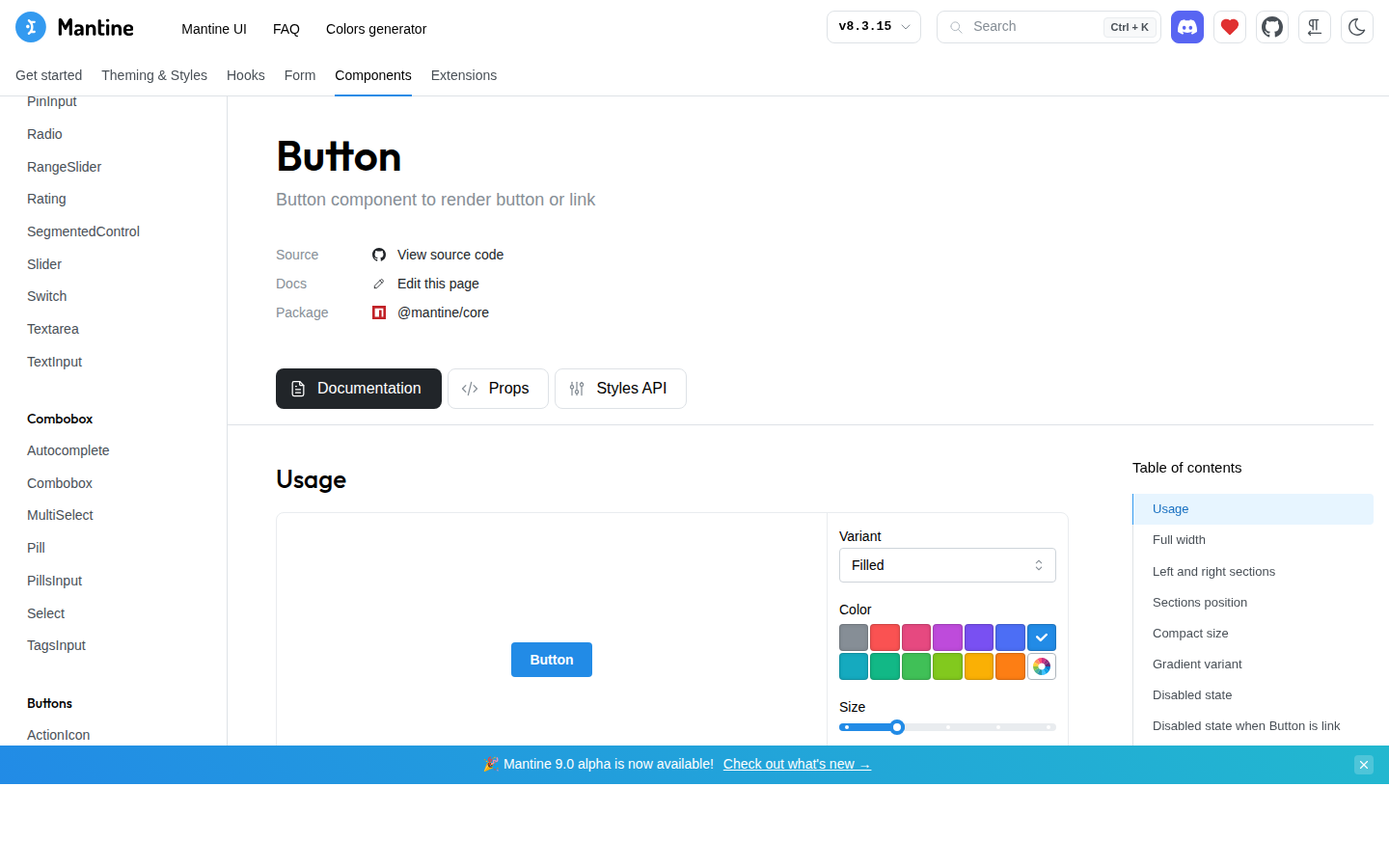Screen dimensions: 1389x868
Task: Click the red heart sponsor icon
Action: (1230, 27)
